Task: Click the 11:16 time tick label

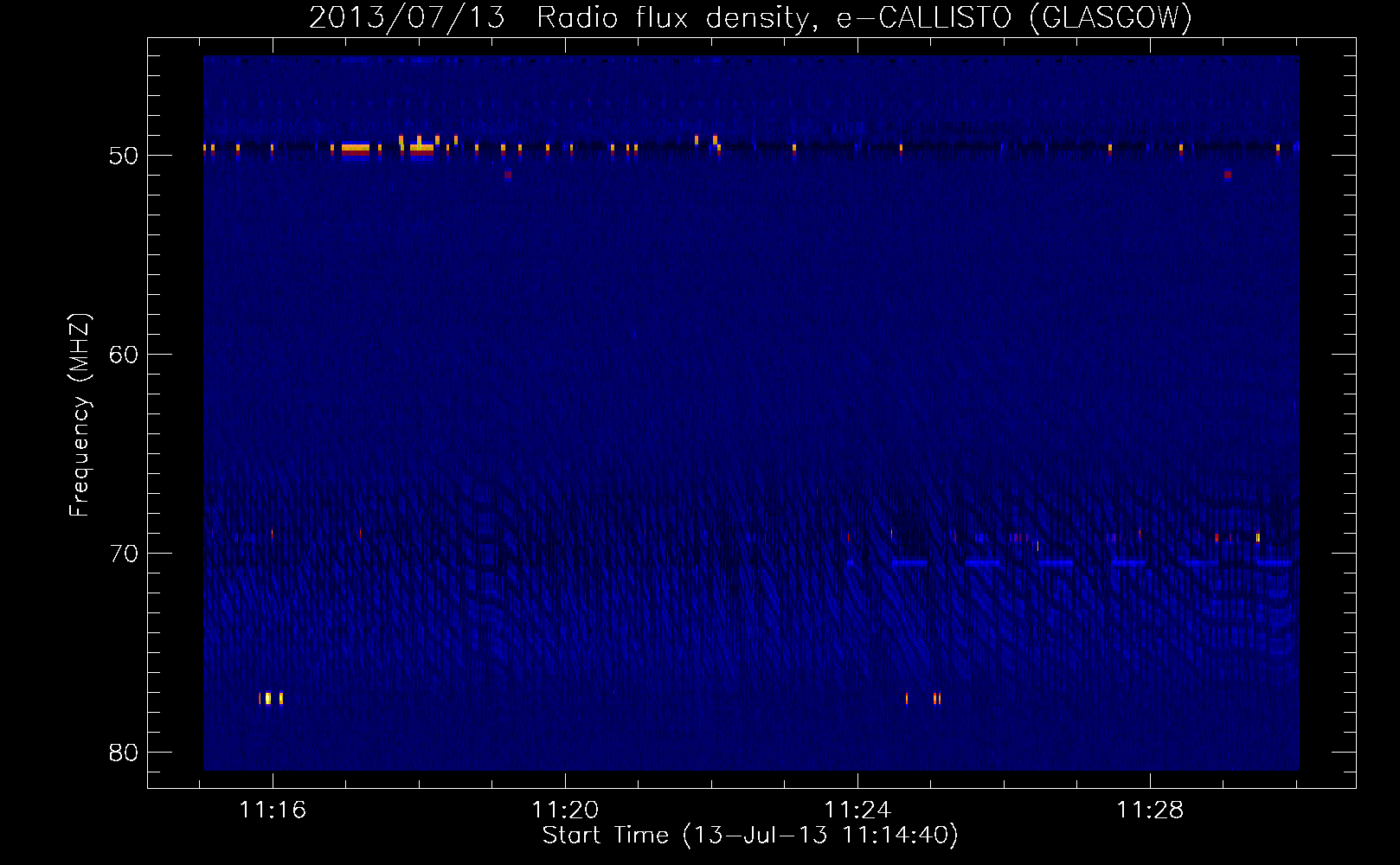Action: coord(273,810)
